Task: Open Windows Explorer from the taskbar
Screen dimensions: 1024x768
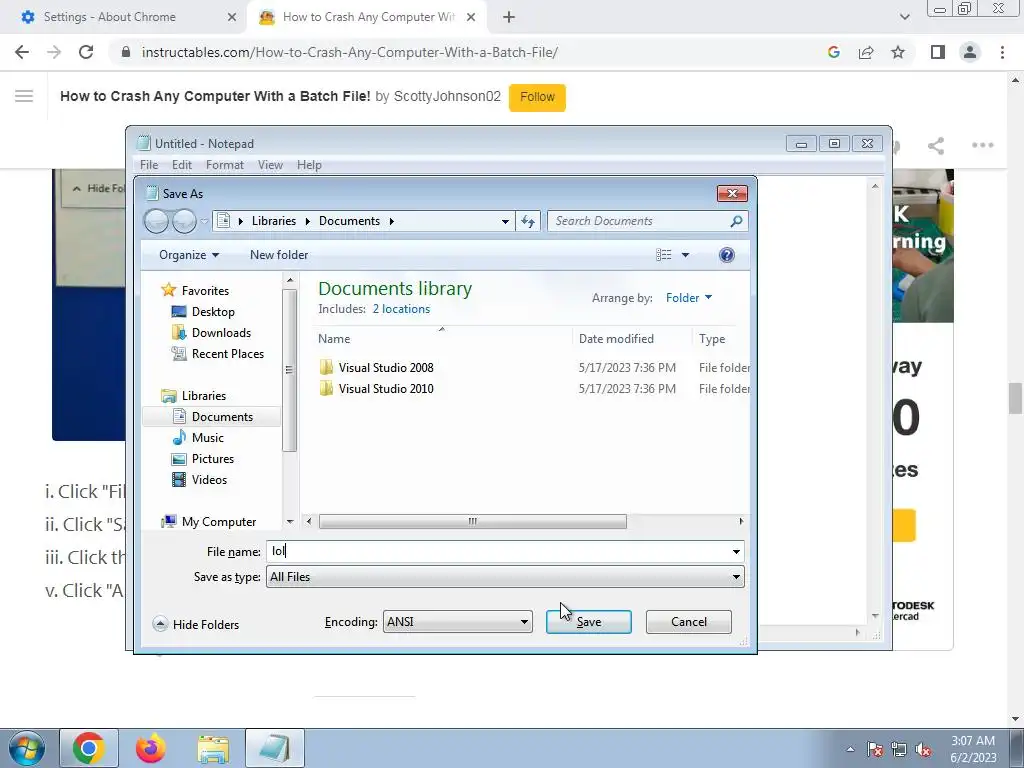Action: pyautogui.click(x=213, y=748)
